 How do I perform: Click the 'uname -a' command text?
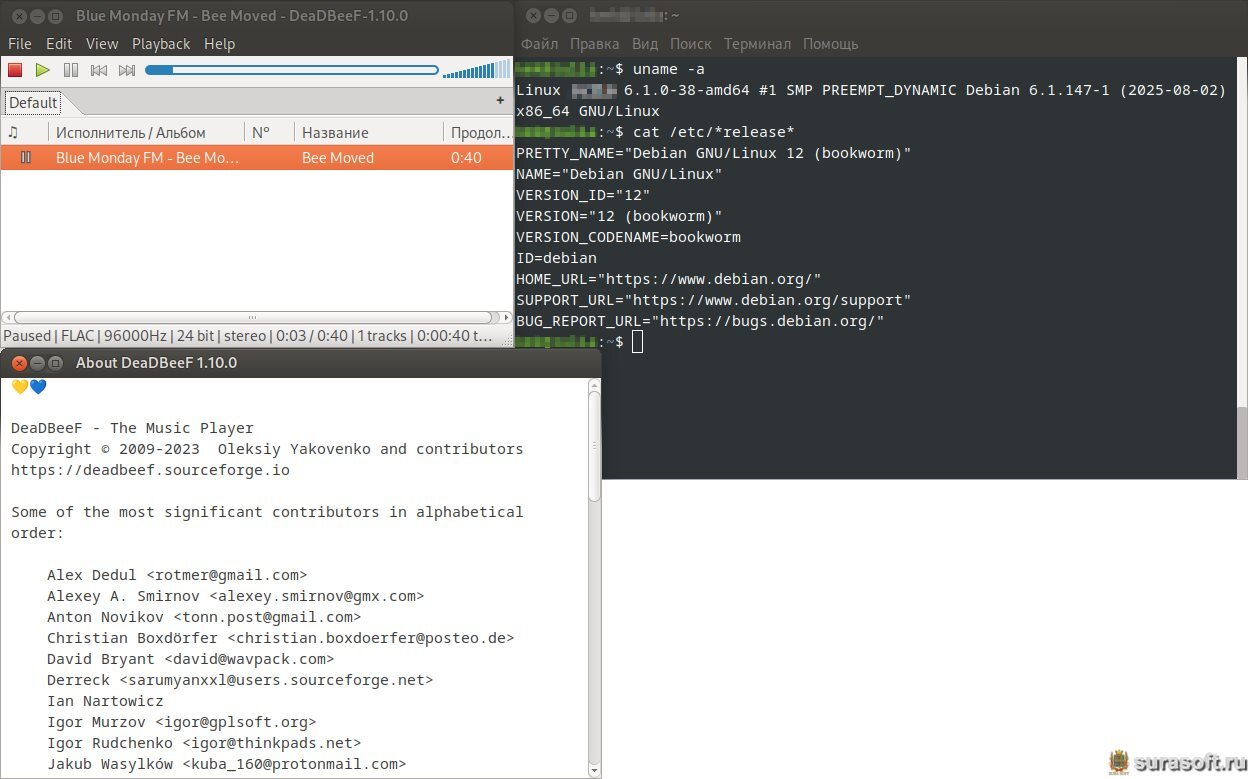pos(668,69)
